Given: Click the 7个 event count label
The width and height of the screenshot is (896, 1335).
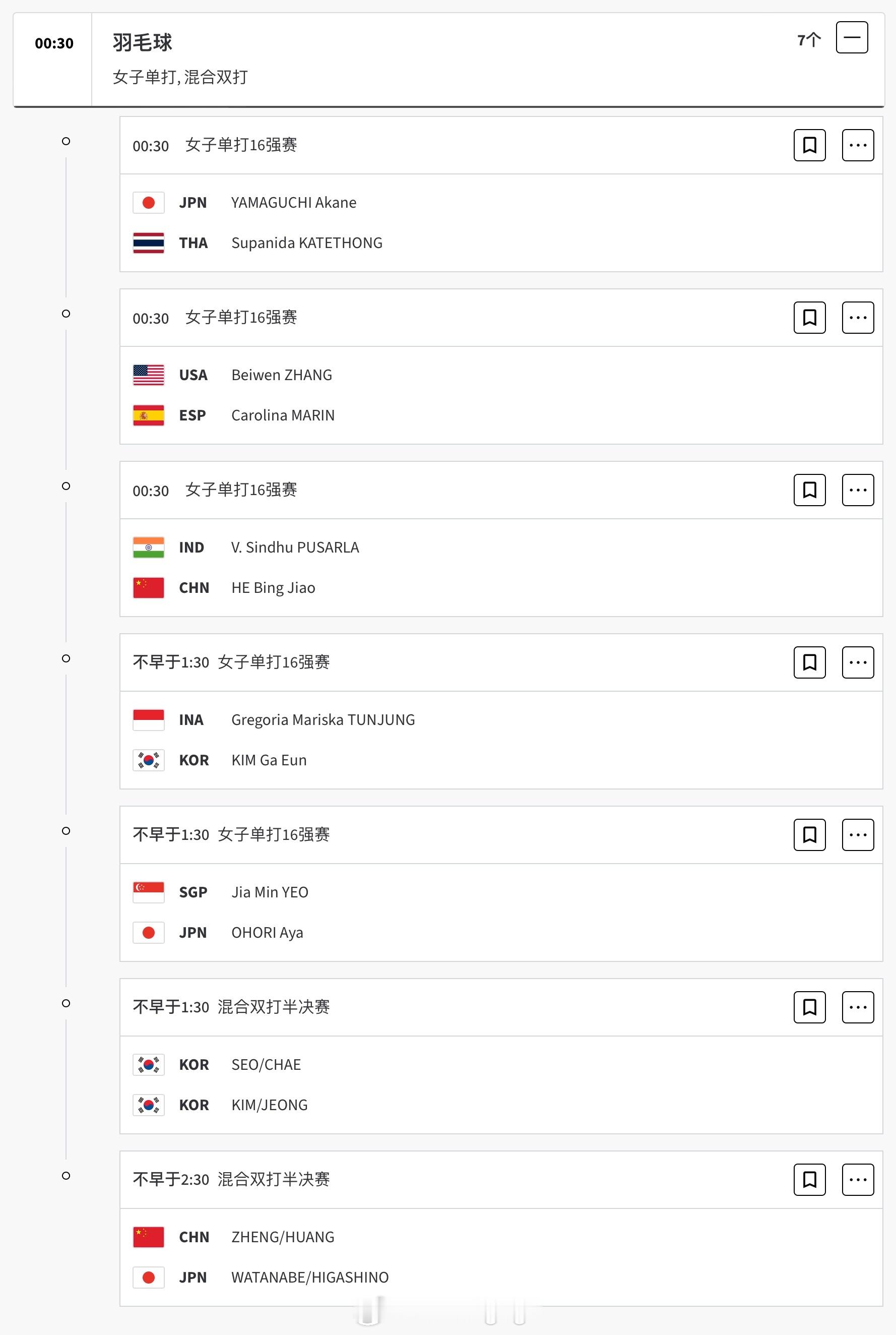Looking at the screenshot, I should pos(809,39).
